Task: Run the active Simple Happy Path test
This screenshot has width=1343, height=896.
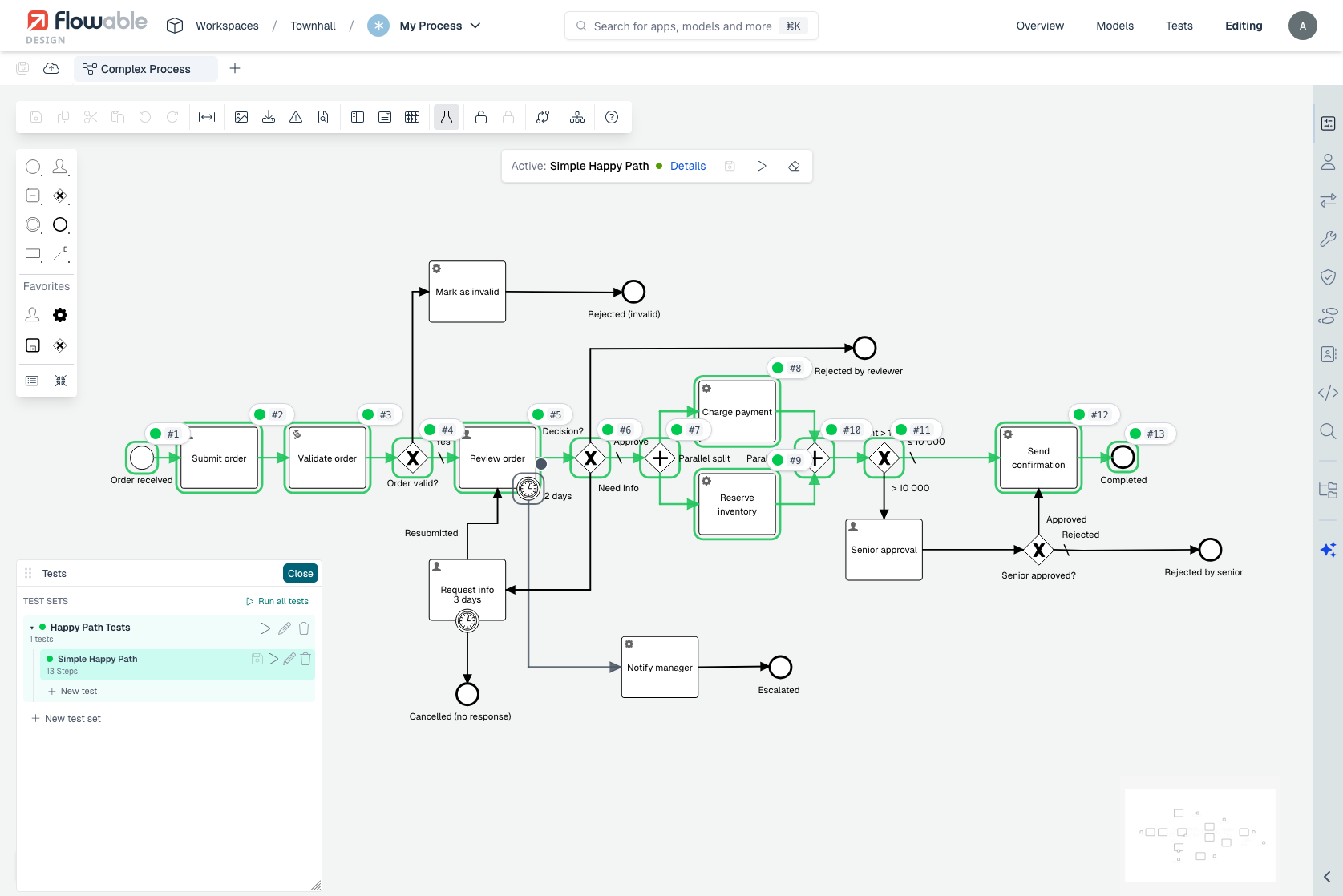Action: tap(762, 166)
